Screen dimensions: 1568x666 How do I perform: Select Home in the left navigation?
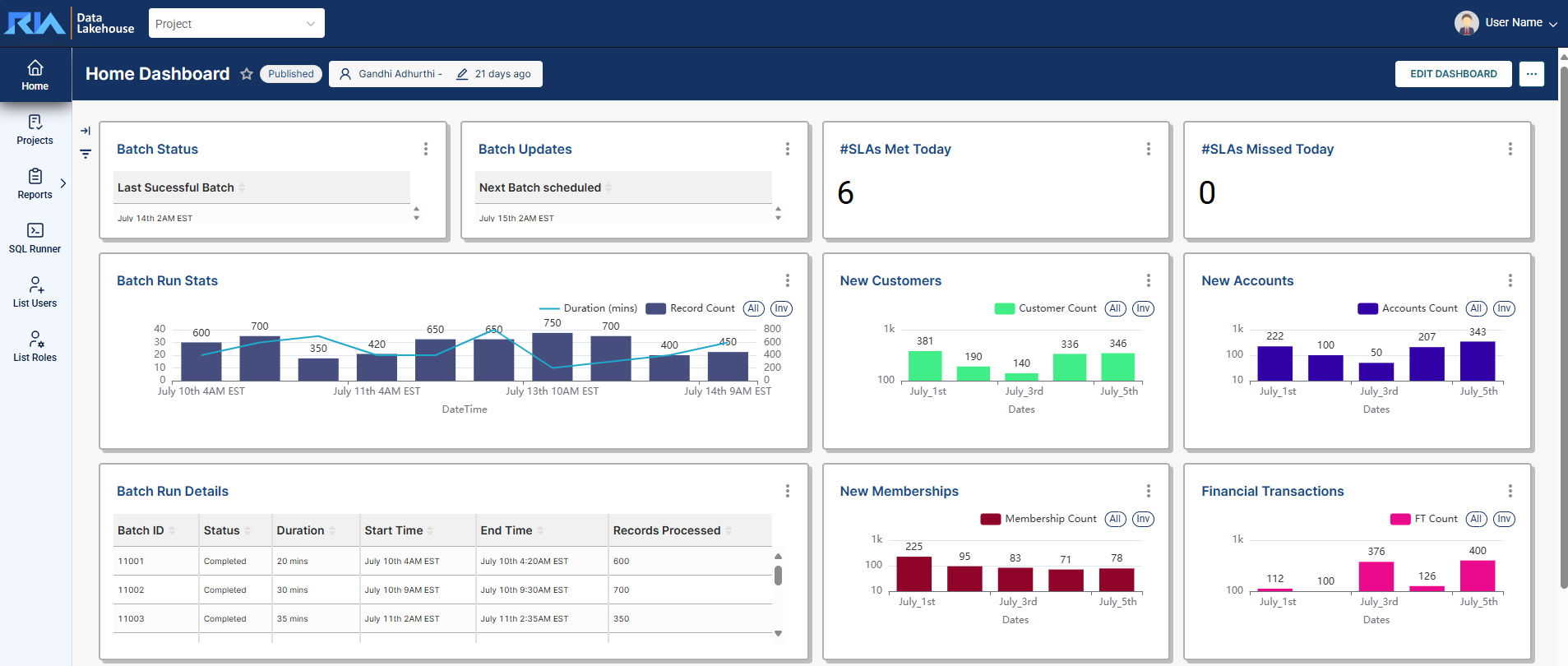coord(35,75)
